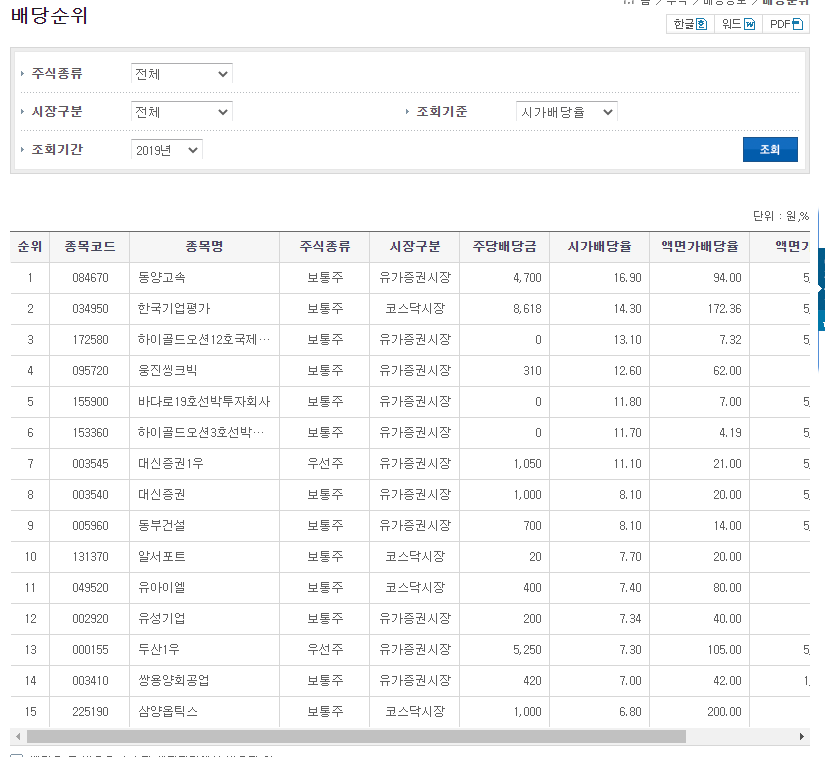The image size is (825, 757).
Task: Click 코스닥시장 in 알서포트 row
Action: point(415,557)
